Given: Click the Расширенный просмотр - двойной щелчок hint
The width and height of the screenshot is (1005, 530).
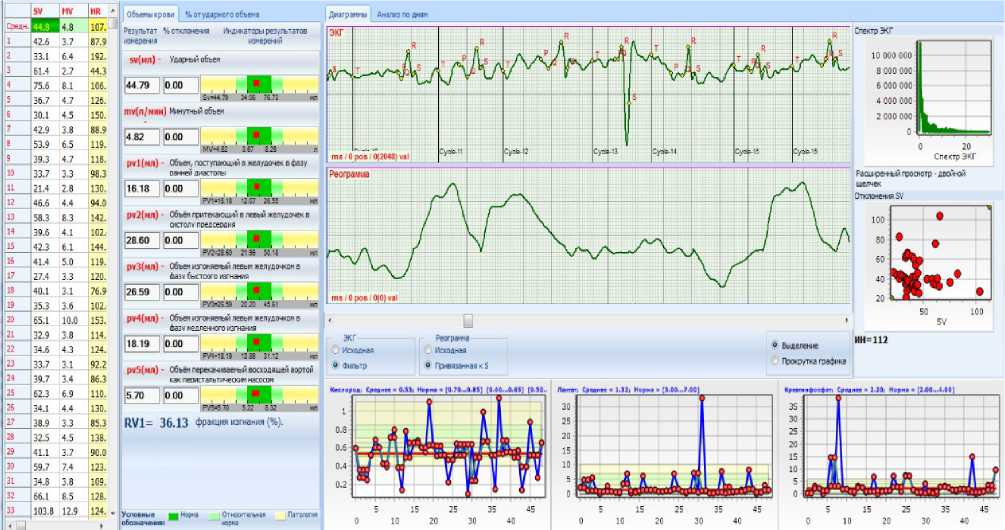Looking at the screenshot, I should click(910, 178).
